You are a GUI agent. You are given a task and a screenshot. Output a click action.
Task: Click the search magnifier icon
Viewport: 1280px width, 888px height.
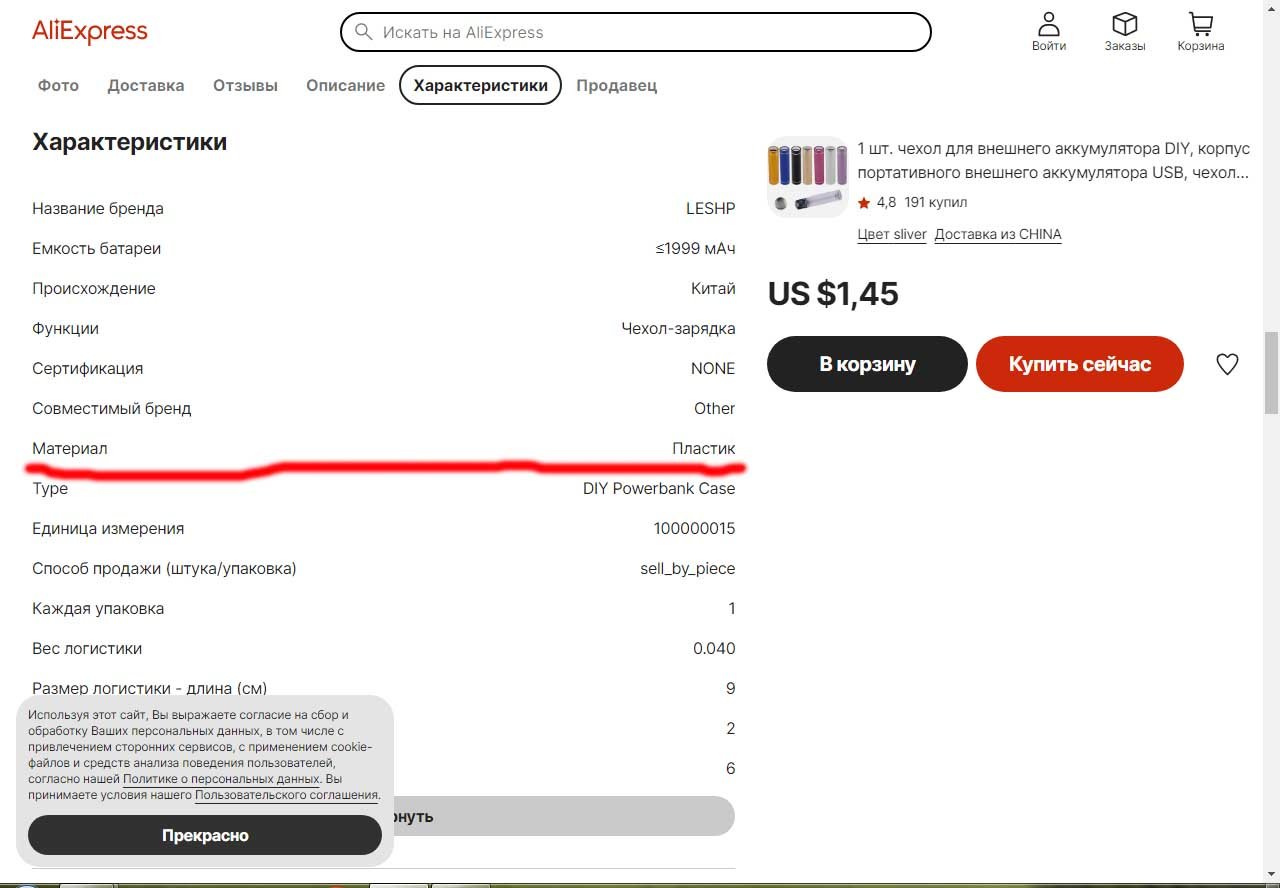coord(364,32)
